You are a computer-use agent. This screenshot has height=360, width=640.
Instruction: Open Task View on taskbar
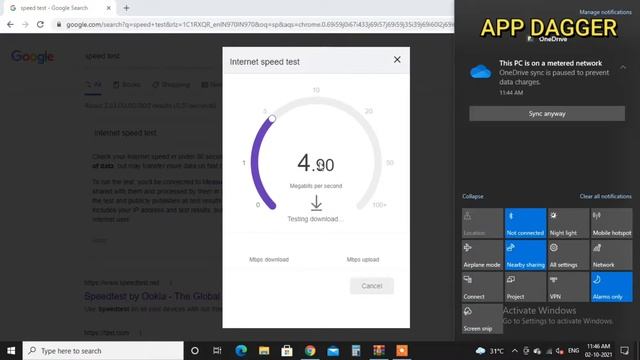click(217, 351)
